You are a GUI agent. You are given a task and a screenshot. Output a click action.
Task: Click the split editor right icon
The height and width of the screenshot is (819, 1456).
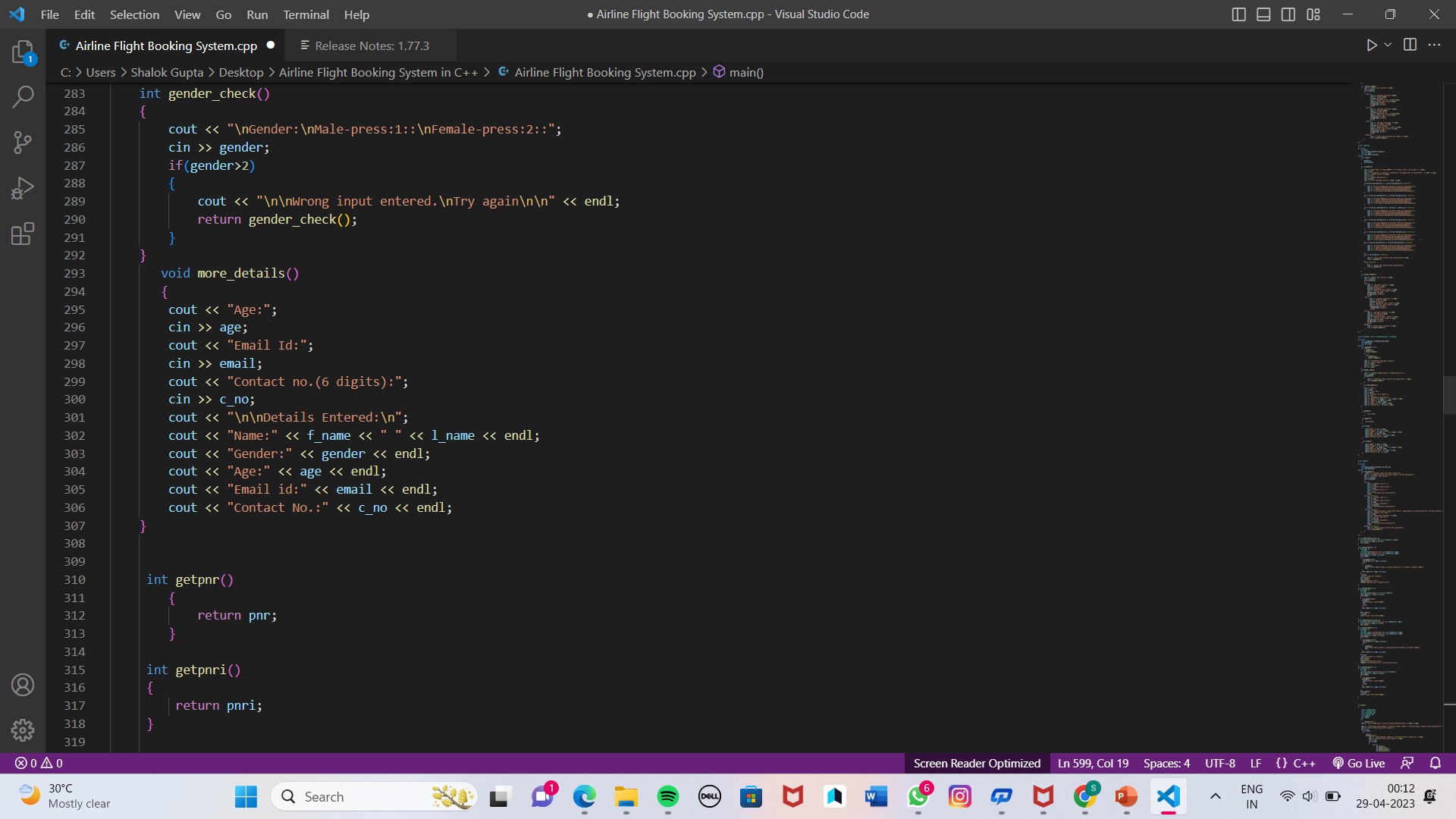click(1410, 45)
